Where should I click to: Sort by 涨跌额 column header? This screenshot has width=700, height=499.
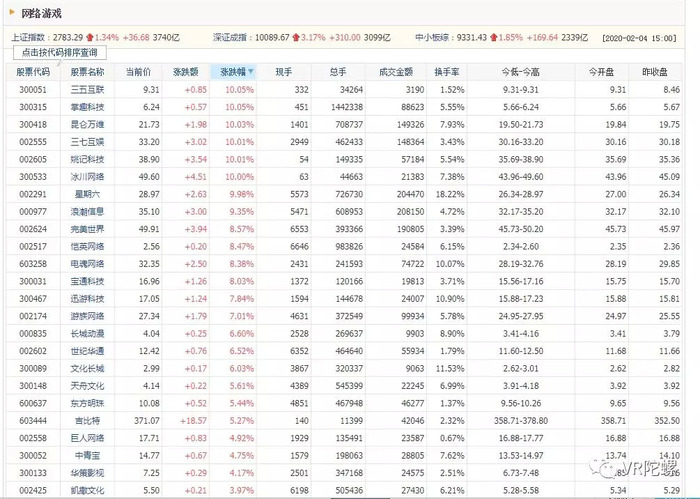tap(186, 72)
